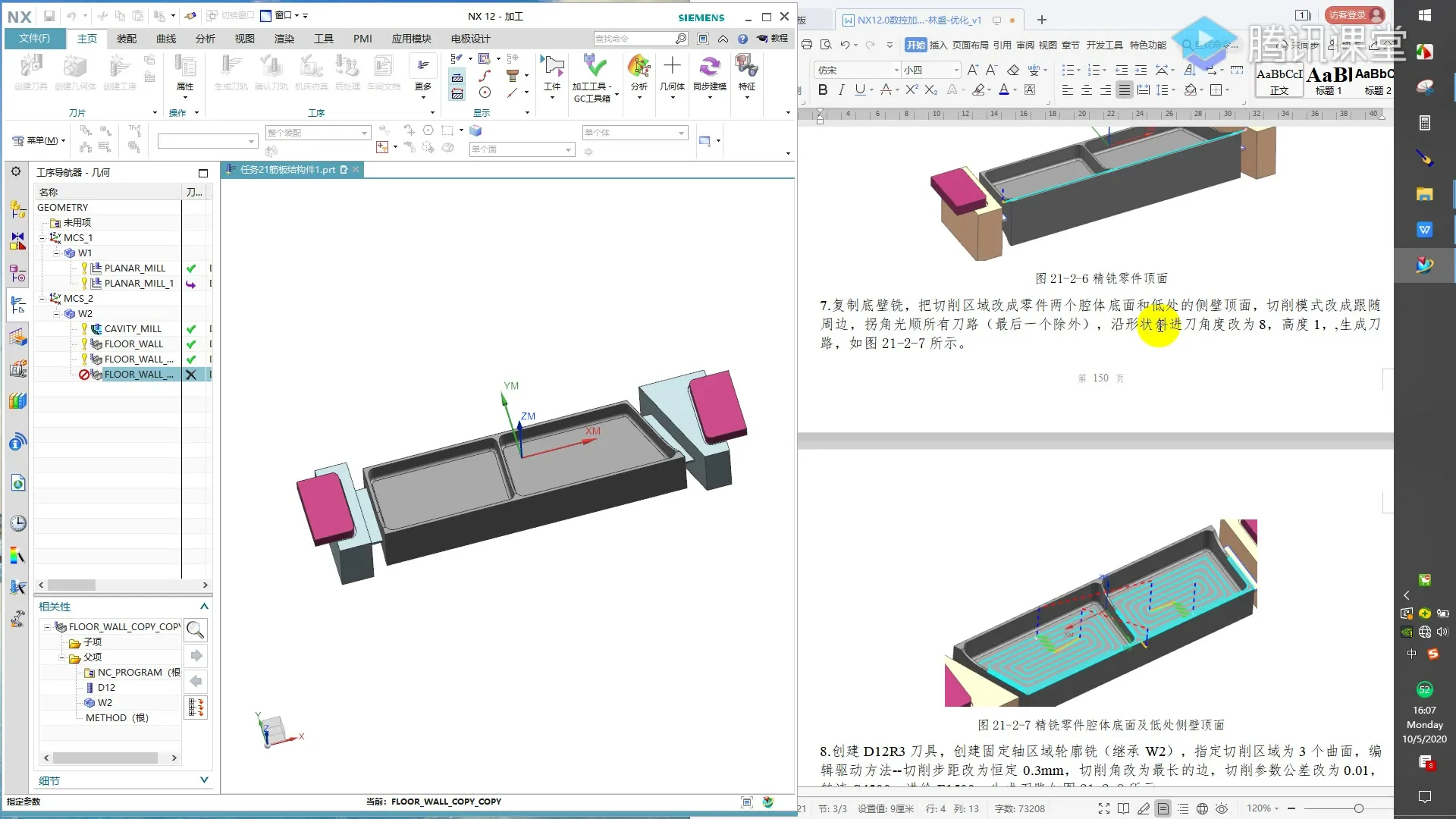Select PLANAR_MILL_1 operation in navigator

coord(139,284)
